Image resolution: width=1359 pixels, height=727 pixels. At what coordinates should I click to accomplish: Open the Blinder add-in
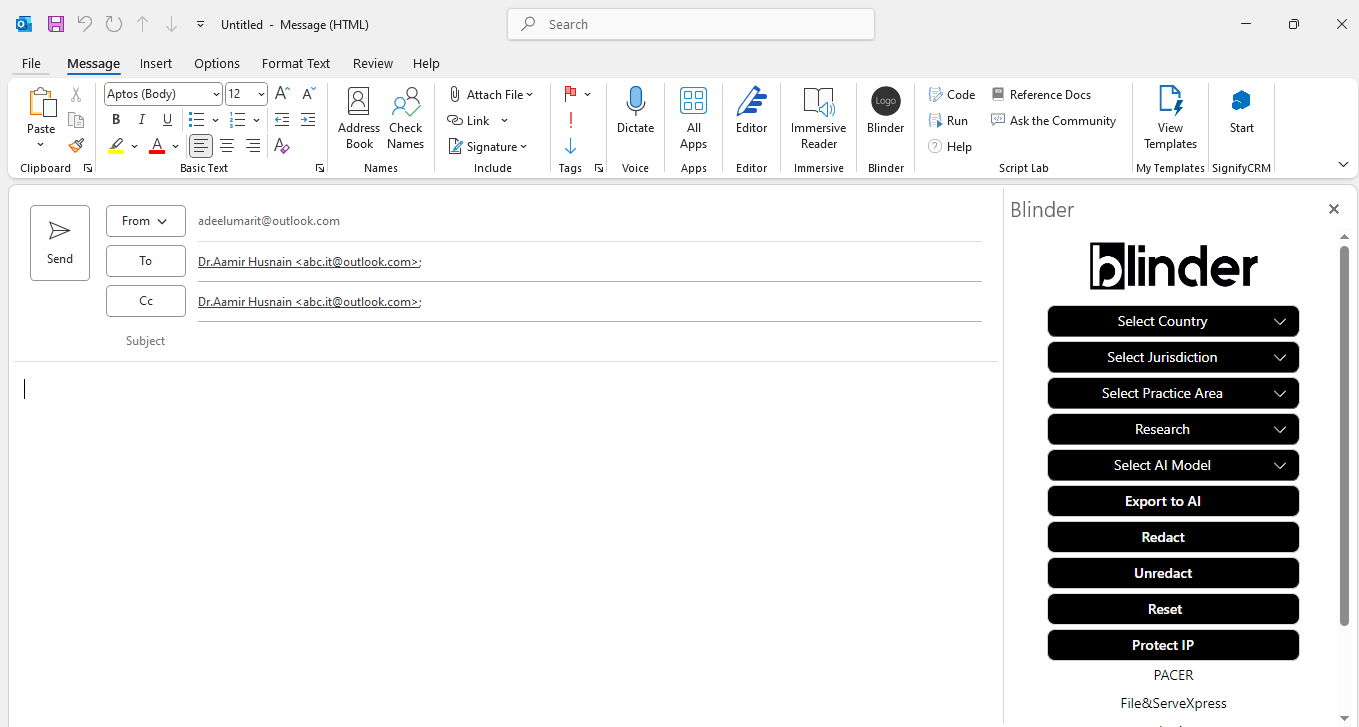click(885, 117)
